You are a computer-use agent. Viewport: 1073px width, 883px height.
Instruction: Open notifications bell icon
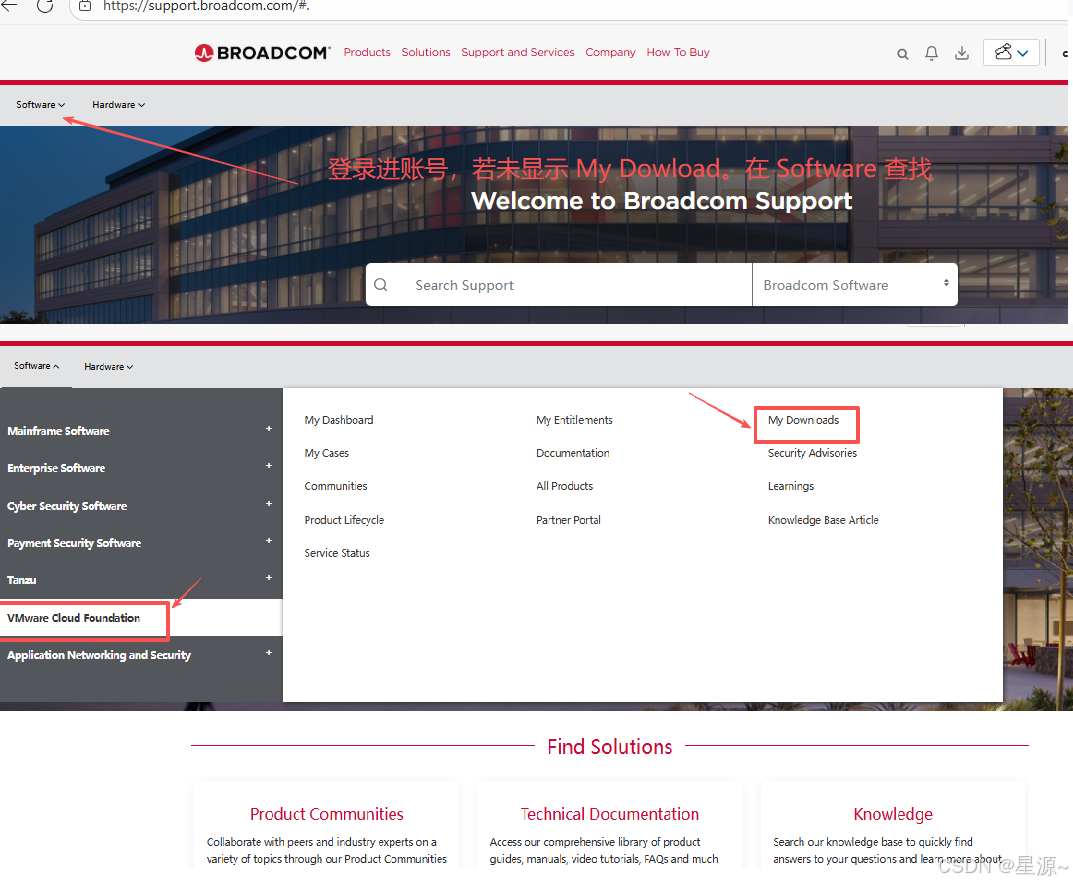tap(931, 53)
